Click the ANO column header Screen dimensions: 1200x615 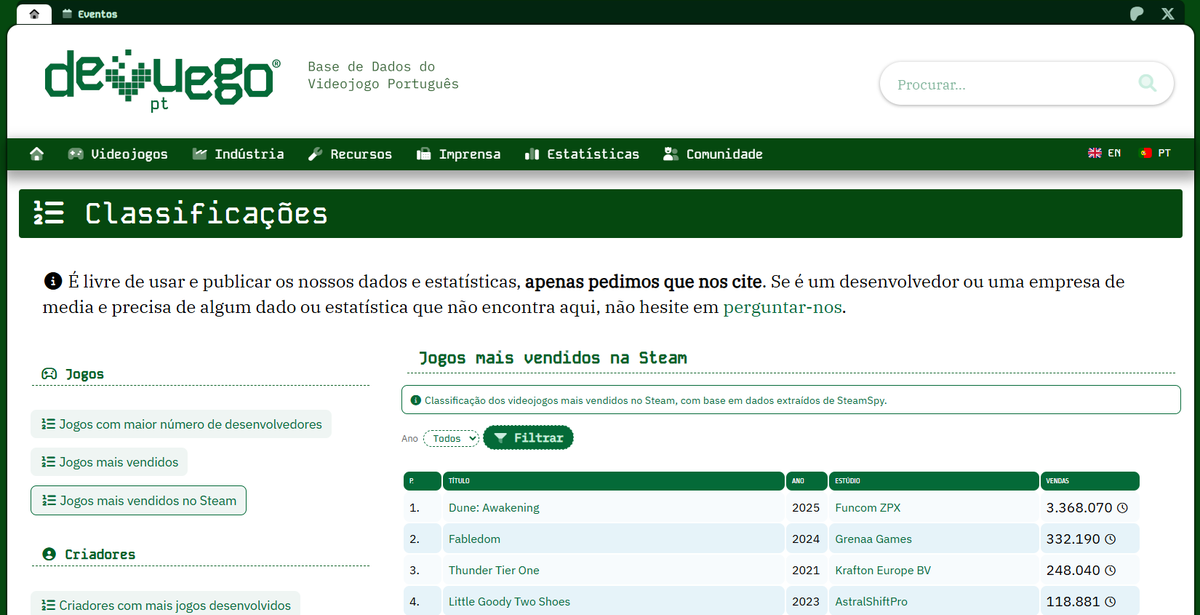point(807,481)
